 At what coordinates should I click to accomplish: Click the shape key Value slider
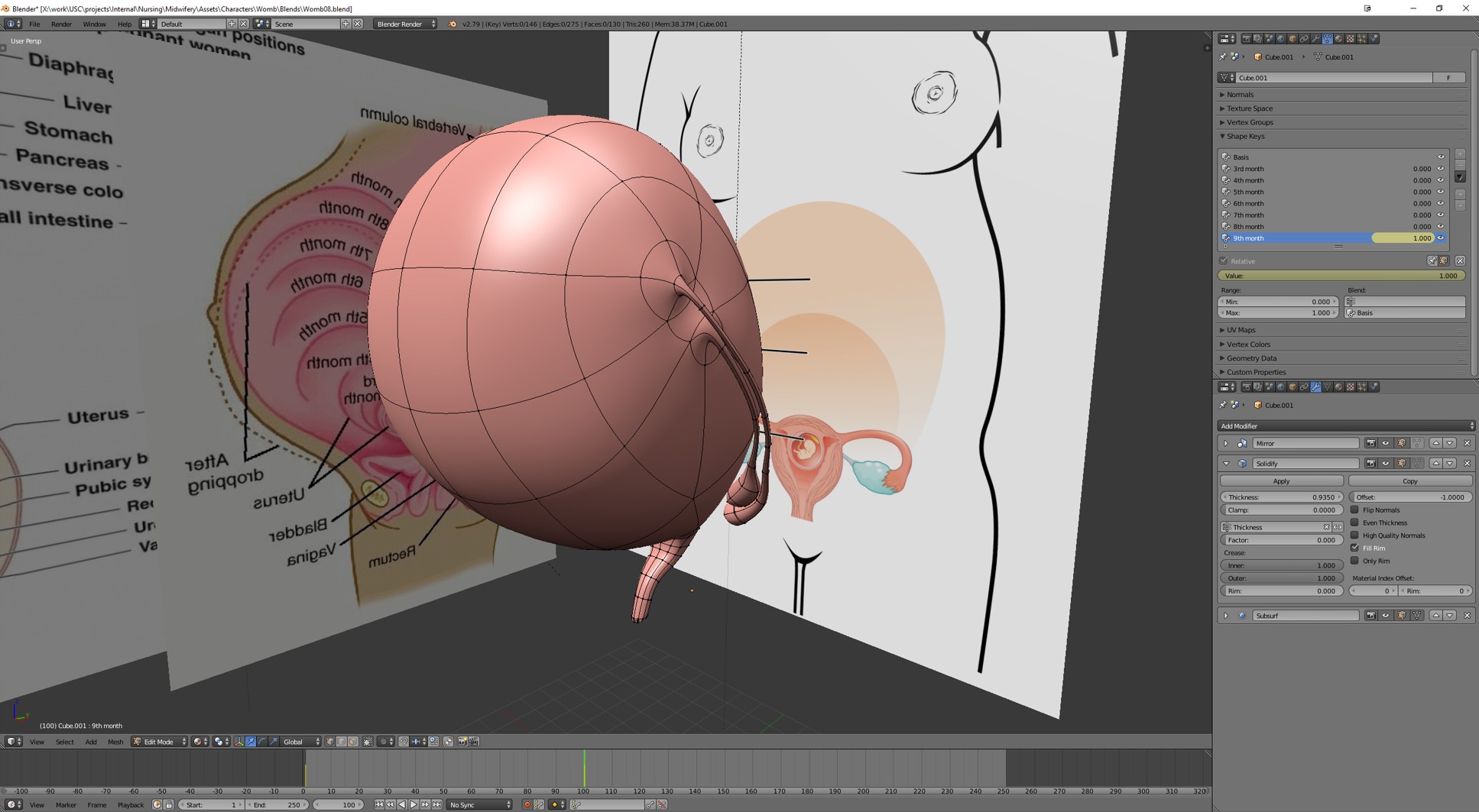pyautogui.click(x=1341, y=276)
